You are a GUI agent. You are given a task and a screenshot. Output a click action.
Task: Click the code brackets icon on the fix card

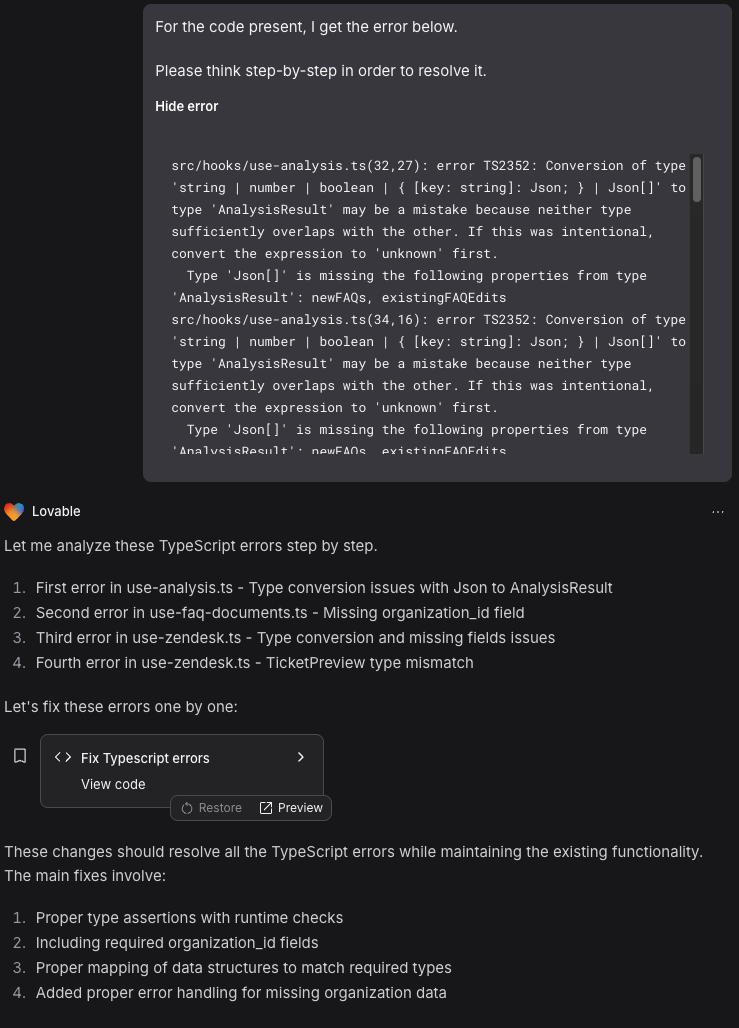[x=62, y=757]
